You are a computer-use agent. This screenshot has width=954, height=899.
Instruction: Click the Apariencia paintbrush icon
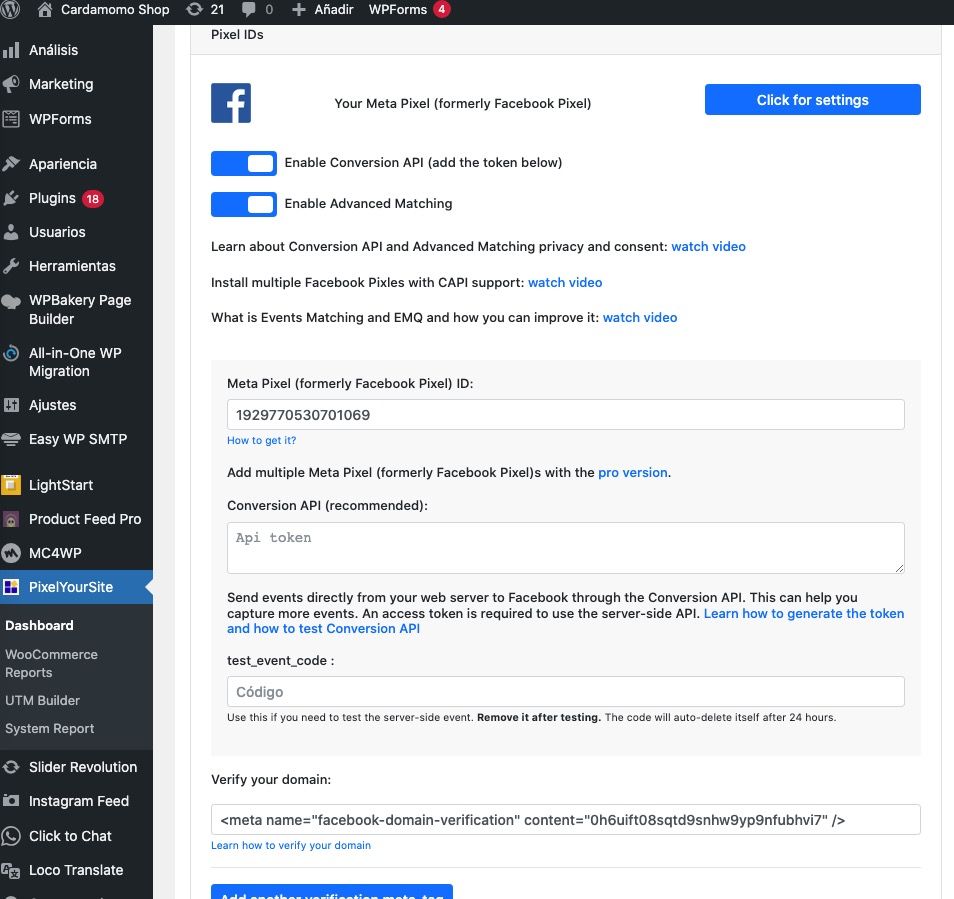click(11, 164)
